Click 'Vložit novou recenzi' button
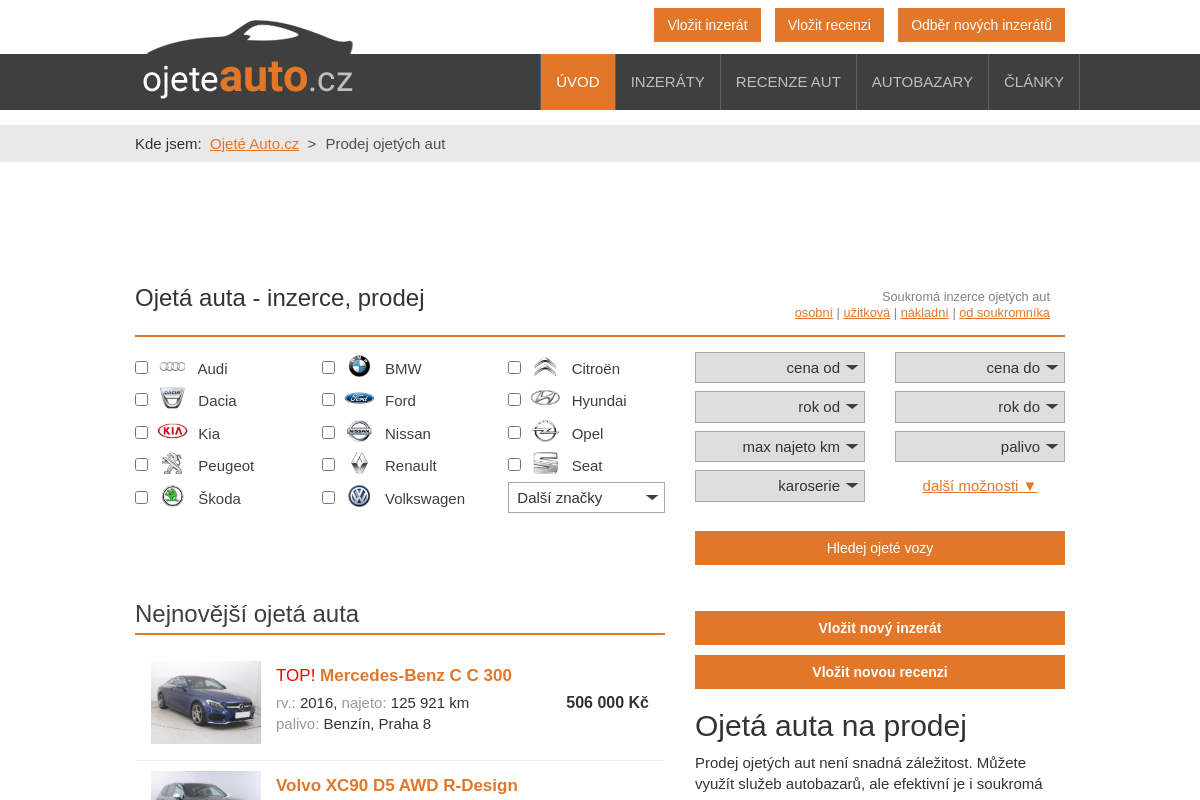1200x800 pixels. (880, 672)
